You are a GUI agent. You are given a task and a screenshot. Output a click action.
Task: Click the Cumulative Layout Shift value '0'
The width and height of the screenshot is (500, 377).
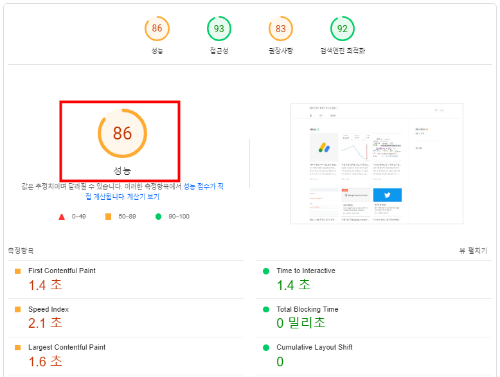[280, 362]
